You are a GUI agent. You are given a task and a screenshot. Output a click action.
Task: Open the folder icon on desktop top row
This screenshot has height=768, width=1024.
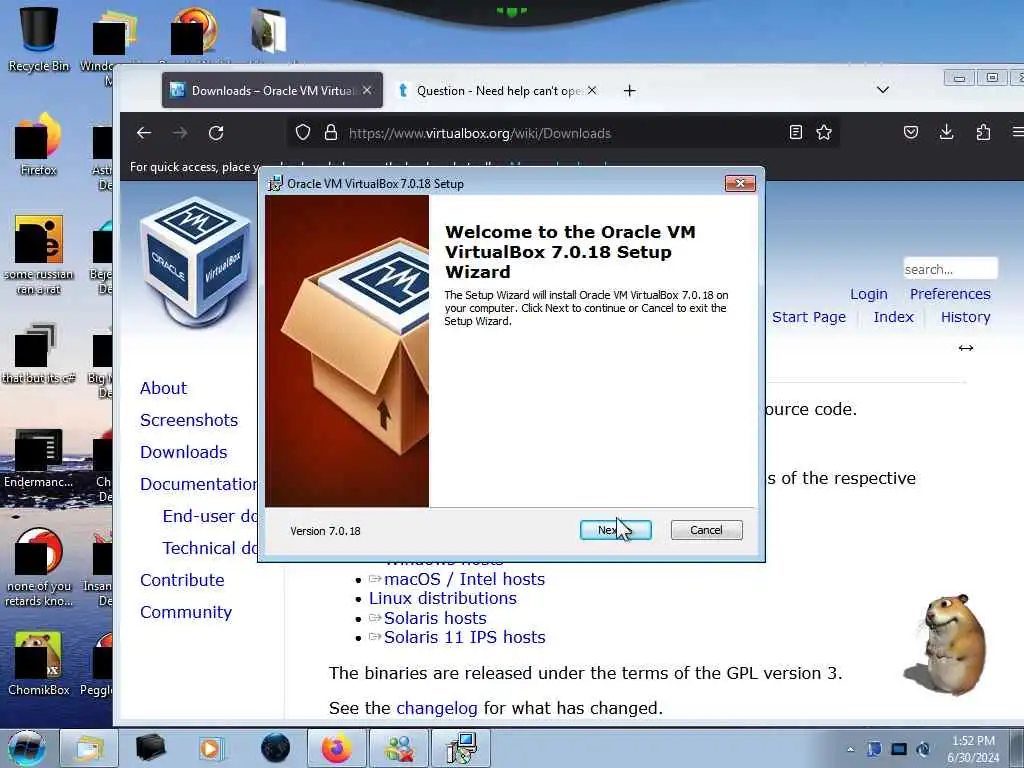tap(268, 30)
